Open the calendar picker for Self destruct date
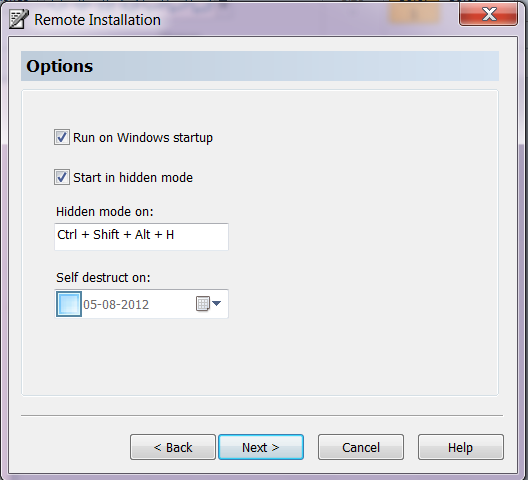Image resolution: width=528 pixels, height=480 pixels. click(x=208, y=304)
